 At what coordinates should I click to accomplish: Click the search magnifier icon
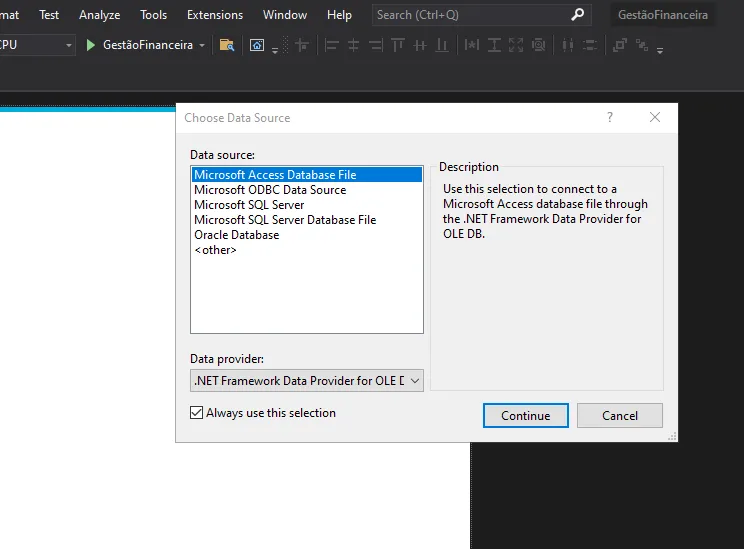click(577, 15)
